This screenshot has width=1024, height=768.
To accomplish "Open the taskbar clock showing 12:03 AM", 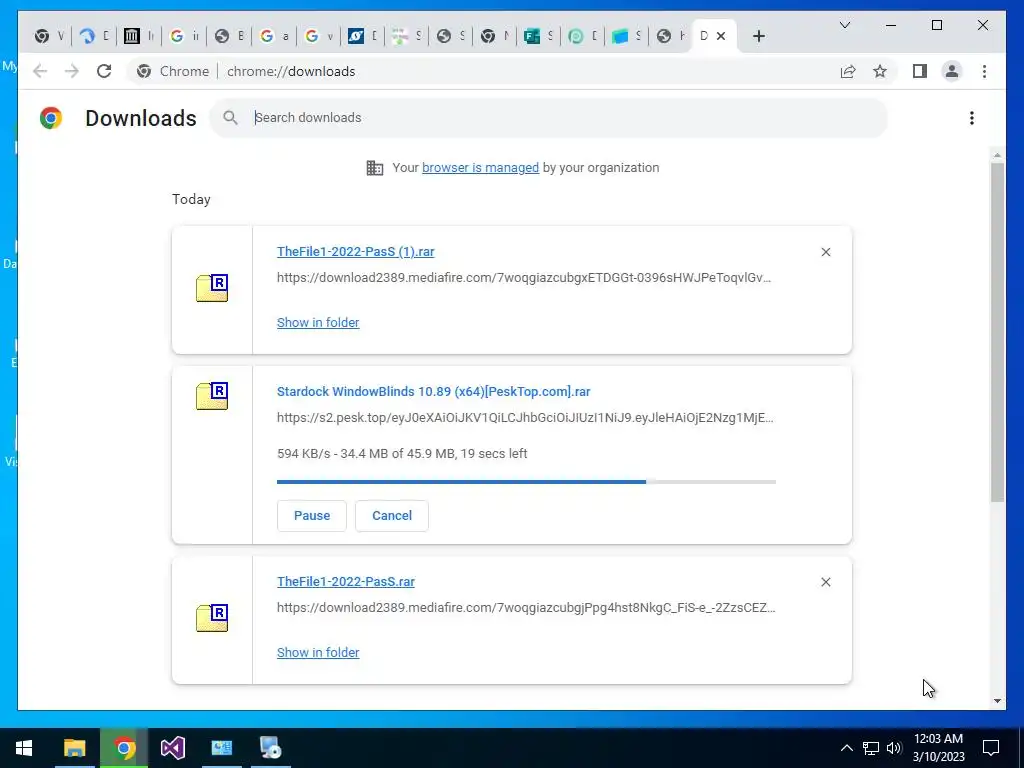I will click(938, 748).
